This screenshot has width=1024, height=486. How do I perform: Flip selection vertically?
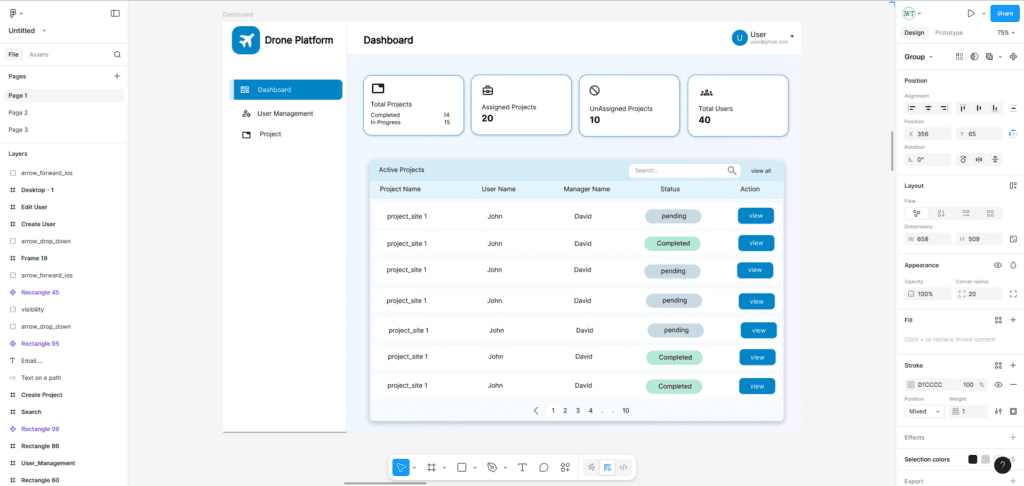tap(995, 159)
